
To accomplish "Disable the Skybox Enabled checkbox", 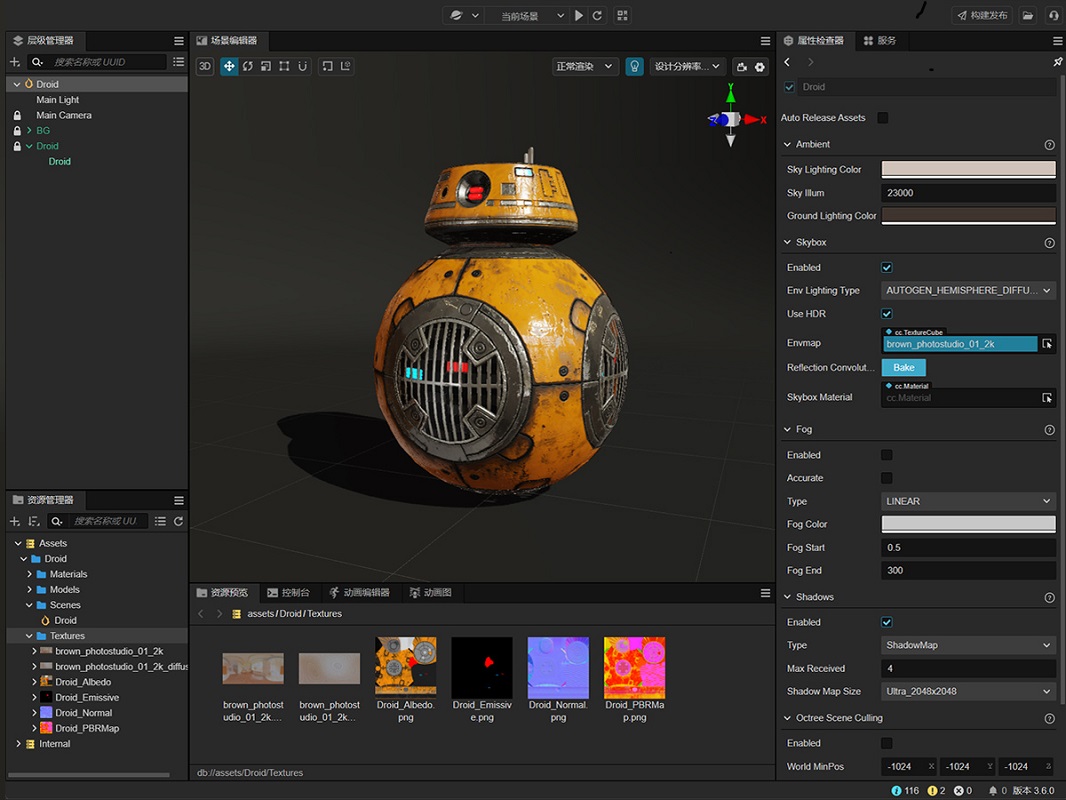I will click(887, 268).
